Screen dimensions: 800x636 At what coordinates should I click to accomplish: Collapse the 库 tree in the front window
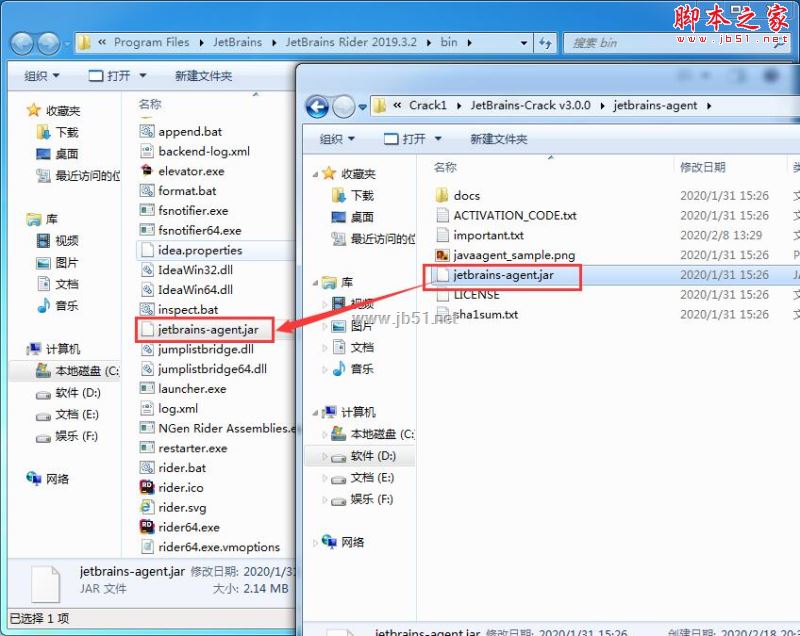[x=315, y=283]
